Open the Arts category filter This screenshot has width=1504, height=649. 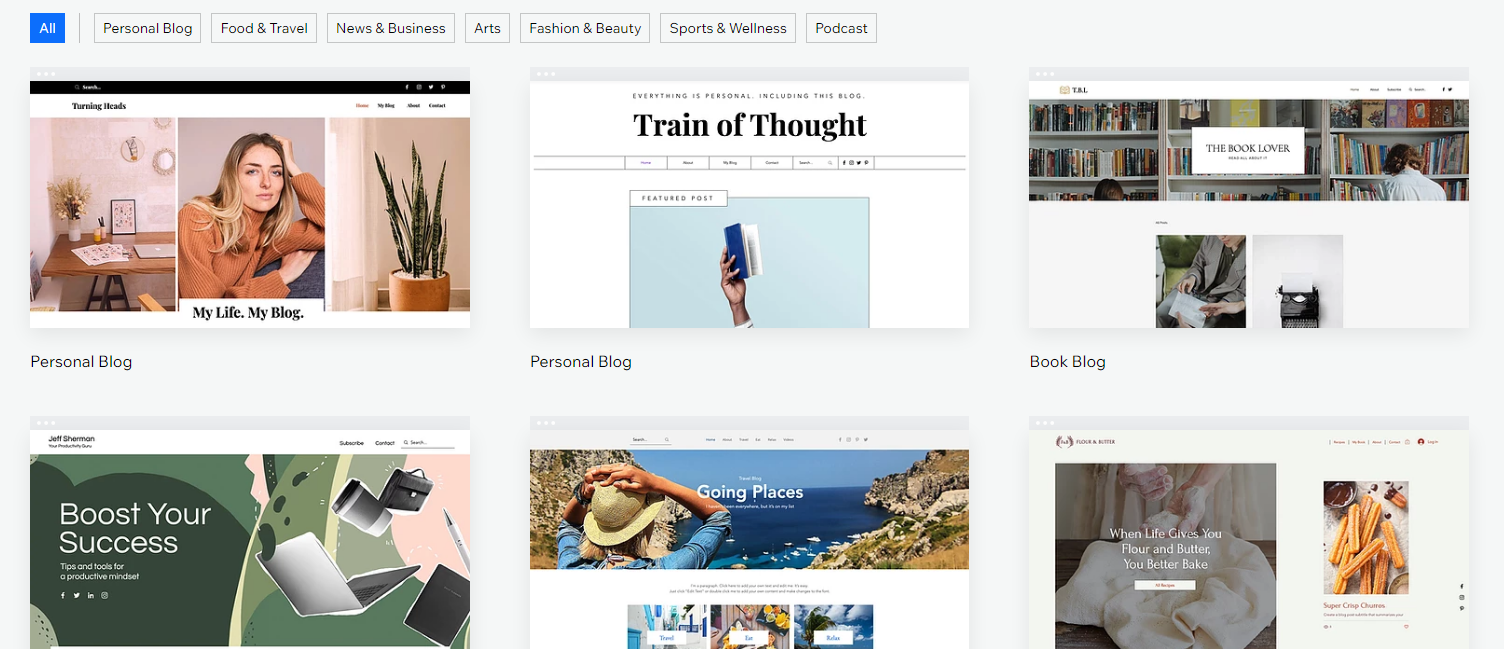click(487, 28)
